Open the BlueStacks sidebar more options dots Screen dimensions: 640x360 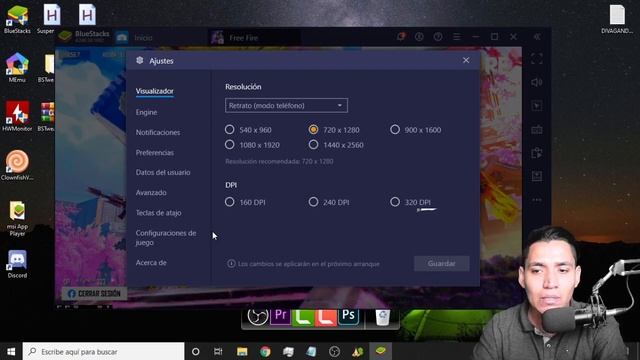tap(537, 200)
